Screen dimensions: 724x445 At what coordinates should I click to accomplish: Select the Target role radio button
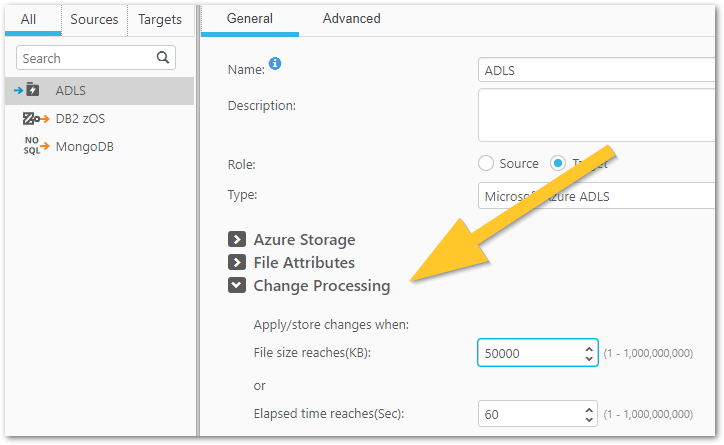[559, 163]
